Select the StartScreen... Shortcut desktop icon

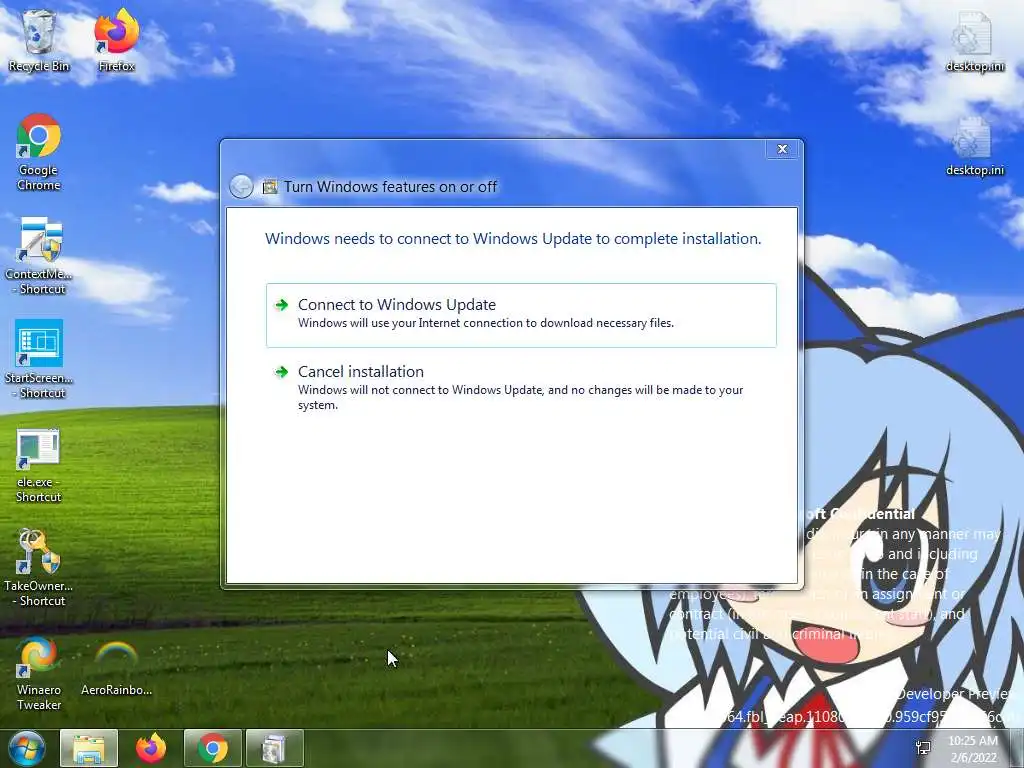point(39,360)
